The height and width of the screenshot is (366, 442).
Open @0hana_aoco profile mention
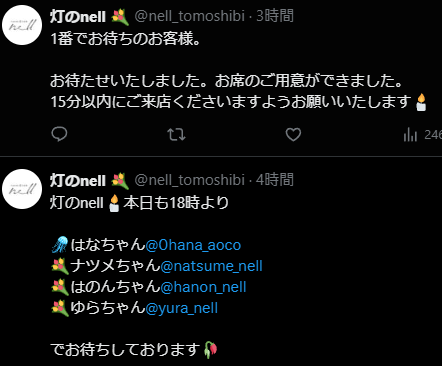[x=193, y=245]
